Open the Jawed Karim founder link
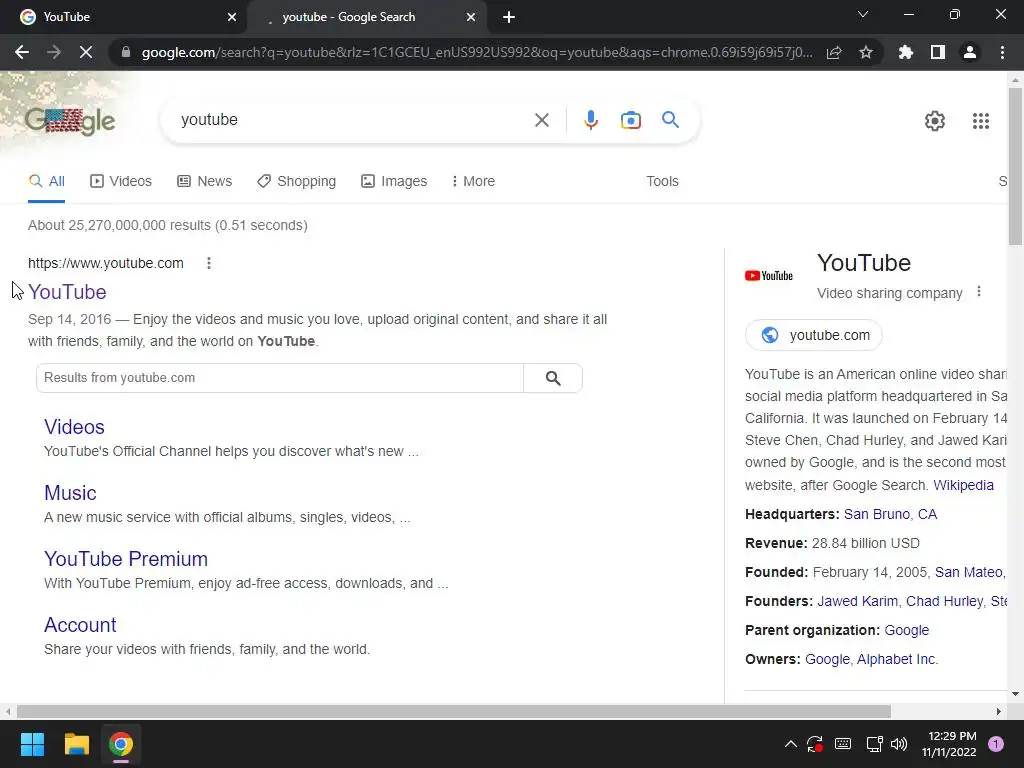 pos(857,601)
